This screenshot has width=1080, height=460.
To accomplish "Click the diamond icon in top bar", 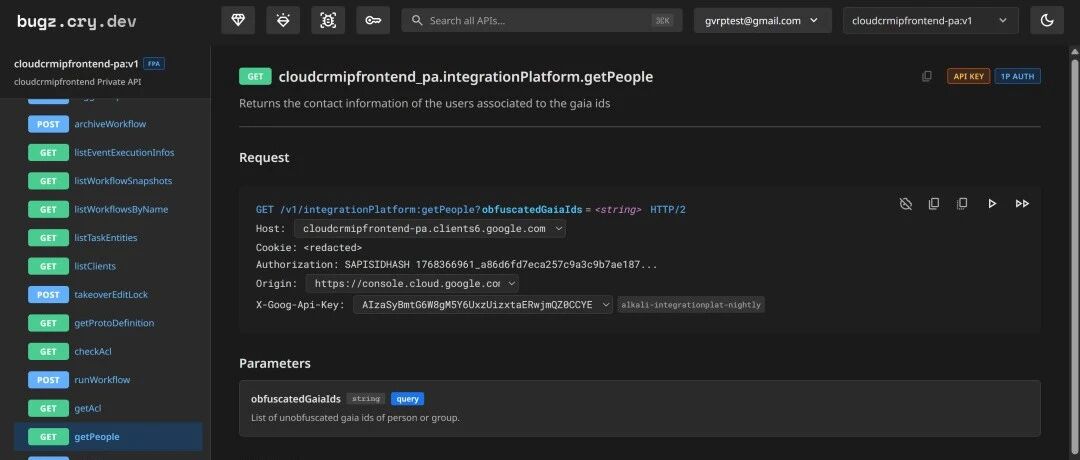I will click(238, 21).
